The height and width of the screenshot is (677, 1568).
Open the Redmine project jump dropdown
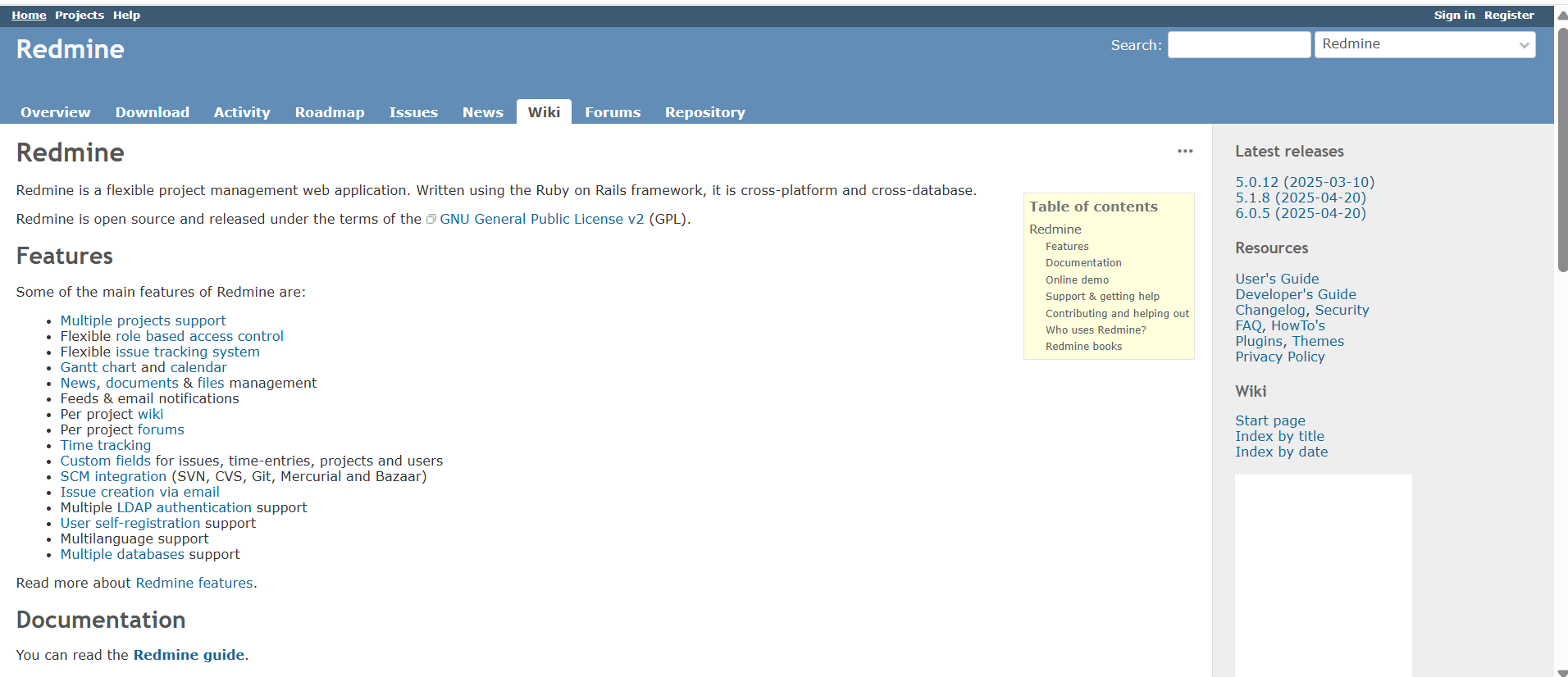1424,44
